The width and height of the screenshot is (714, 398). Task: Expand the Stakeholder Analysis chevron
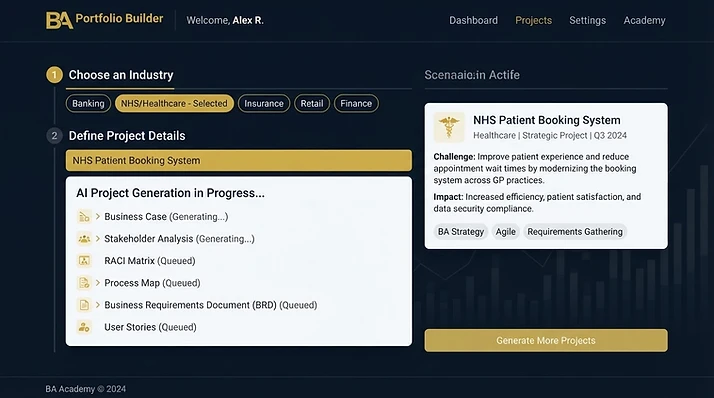coord(97,239)
